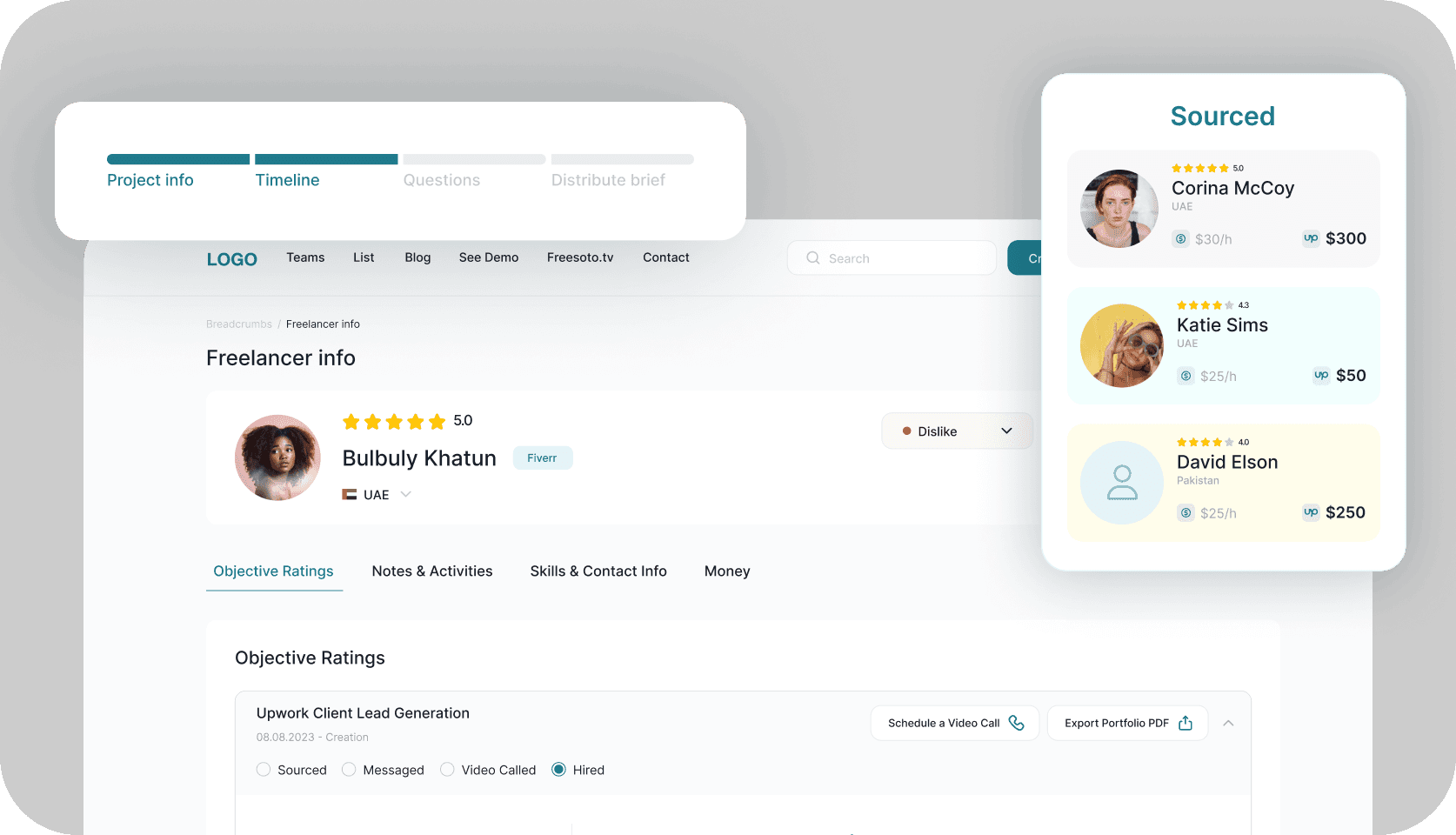Click the Distribute brief step label
The height and width of the screenshot is (835, 1456).
click(608, 180)
